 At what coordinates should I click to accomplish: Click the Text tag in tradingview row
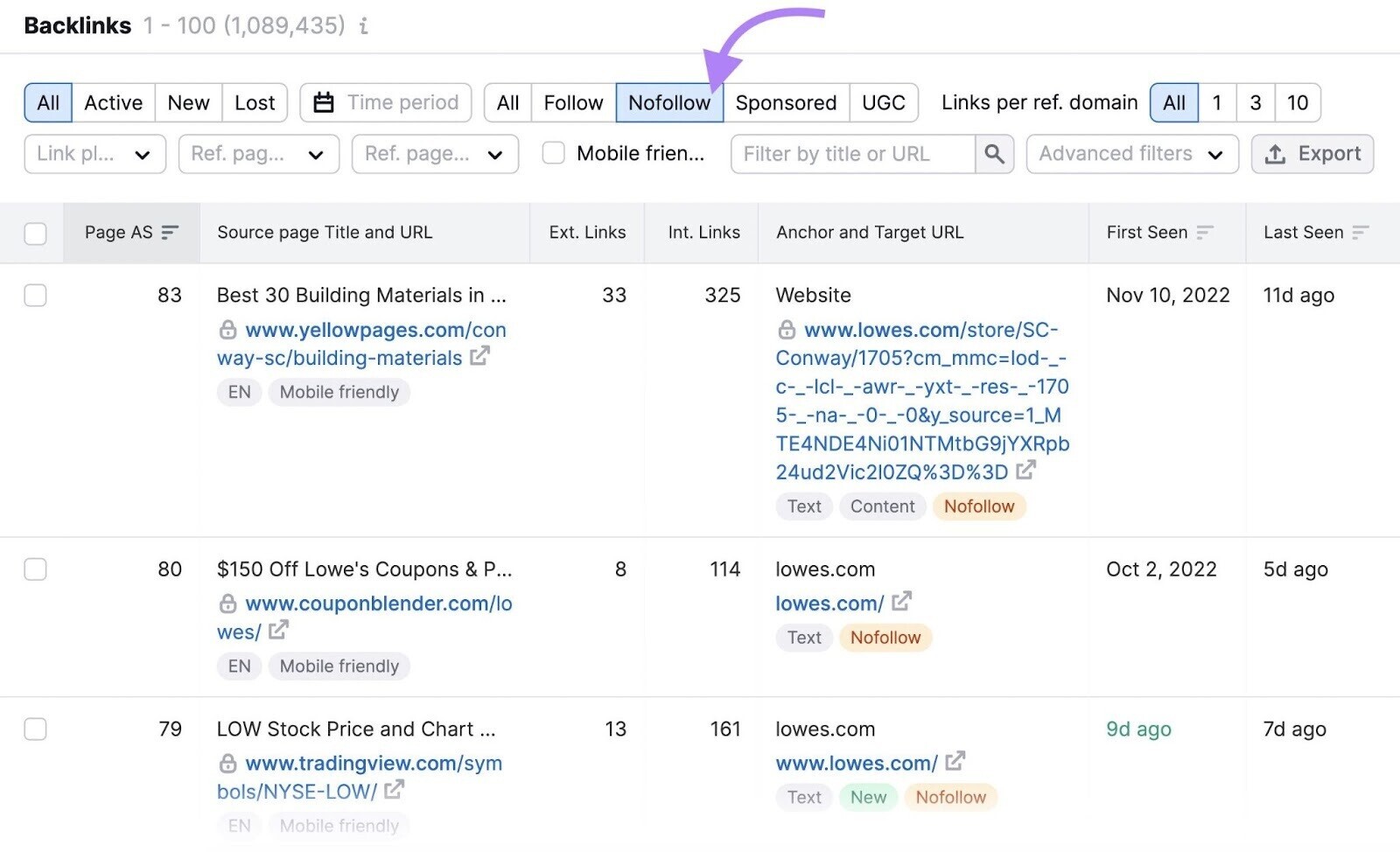tap(804, 797)
